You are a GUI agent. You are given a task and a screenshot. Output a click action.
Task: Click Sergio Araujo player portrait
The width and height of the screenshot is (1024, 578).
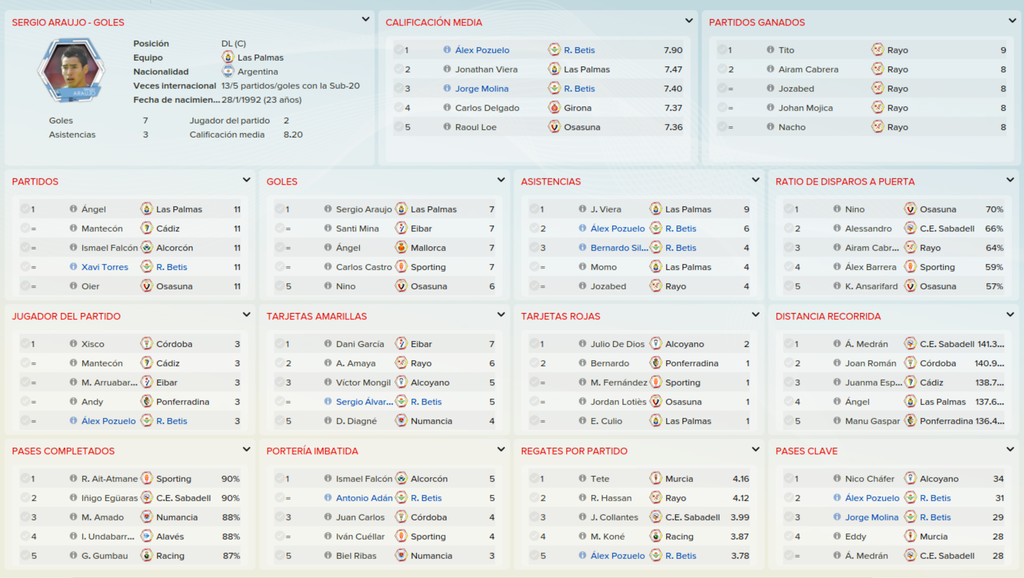(71, 71)
